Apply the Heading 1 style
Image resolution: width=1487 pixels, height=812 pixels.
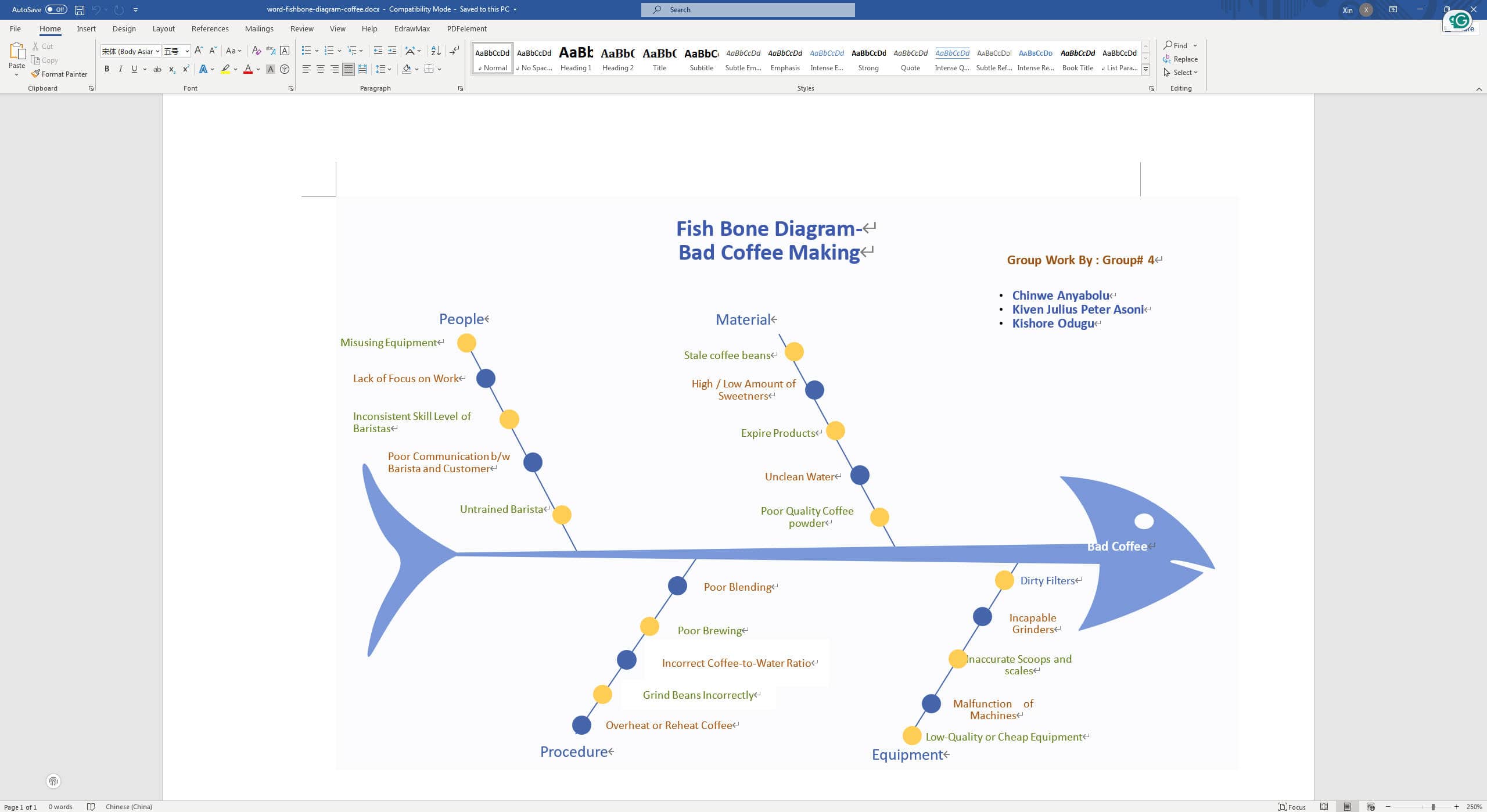(576, 58)
